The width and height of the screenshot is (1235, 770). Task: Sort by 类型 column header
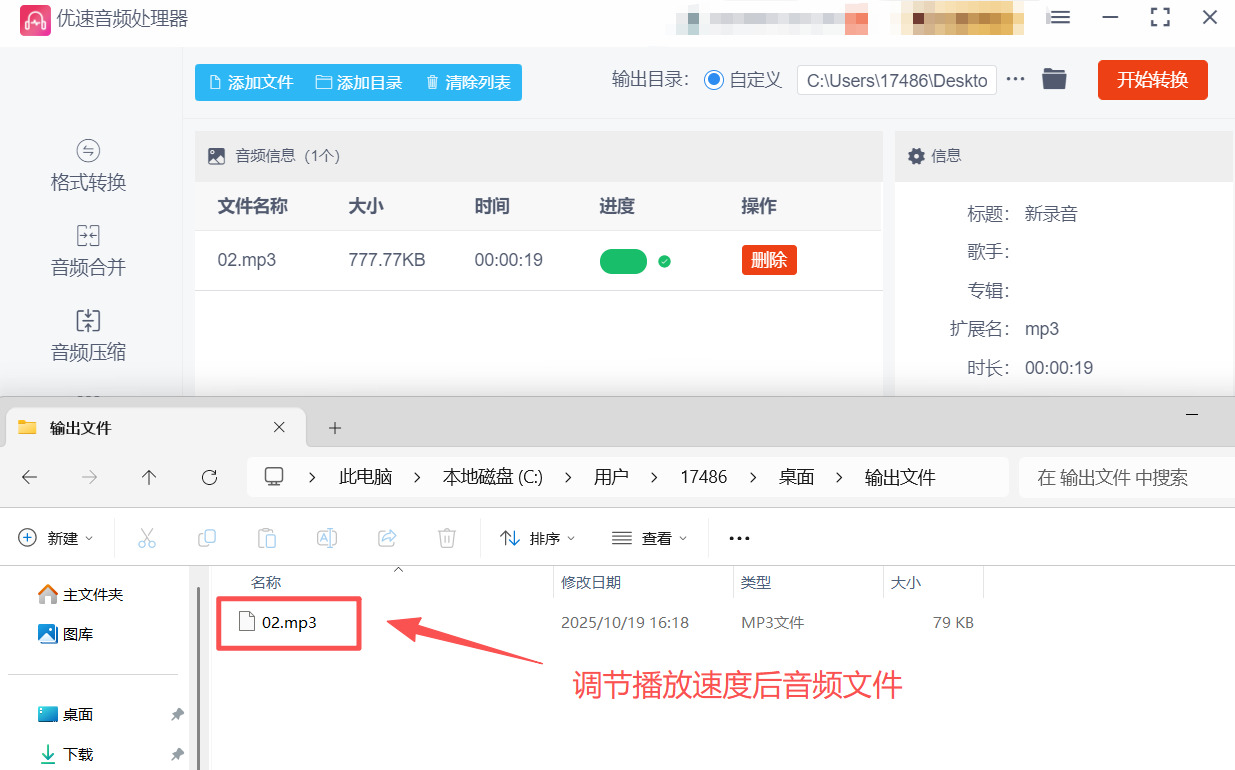[x=756, y=582]
